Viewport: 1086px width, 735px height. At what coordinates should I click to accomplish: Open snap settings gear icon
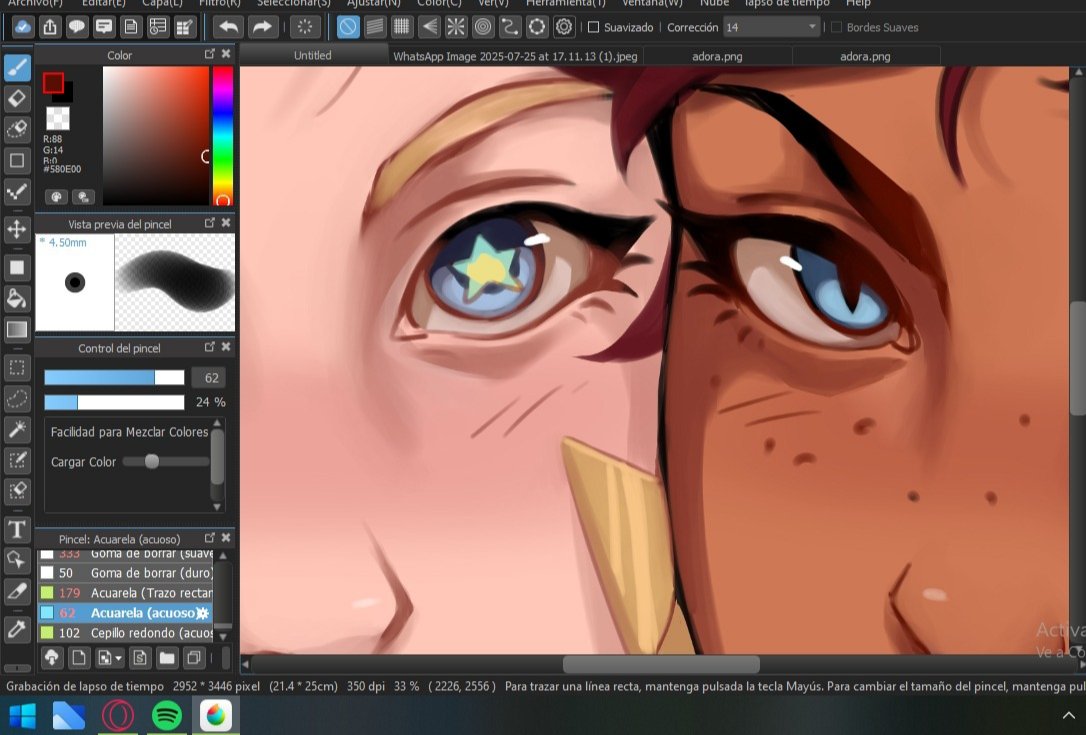[x=564, y=27]
